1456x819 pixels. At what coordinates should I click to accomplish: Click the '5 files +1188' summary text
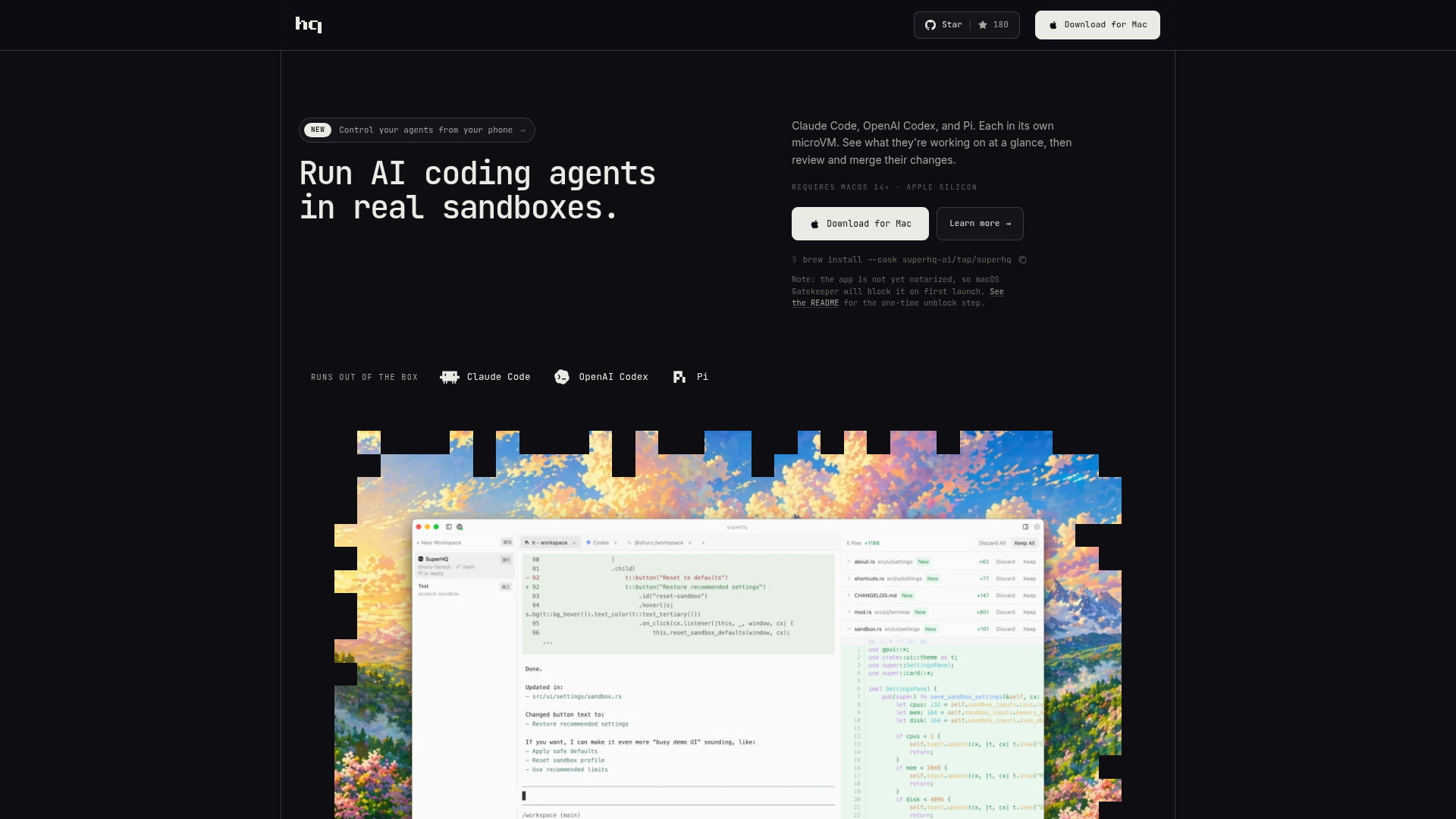pos(863,543)
